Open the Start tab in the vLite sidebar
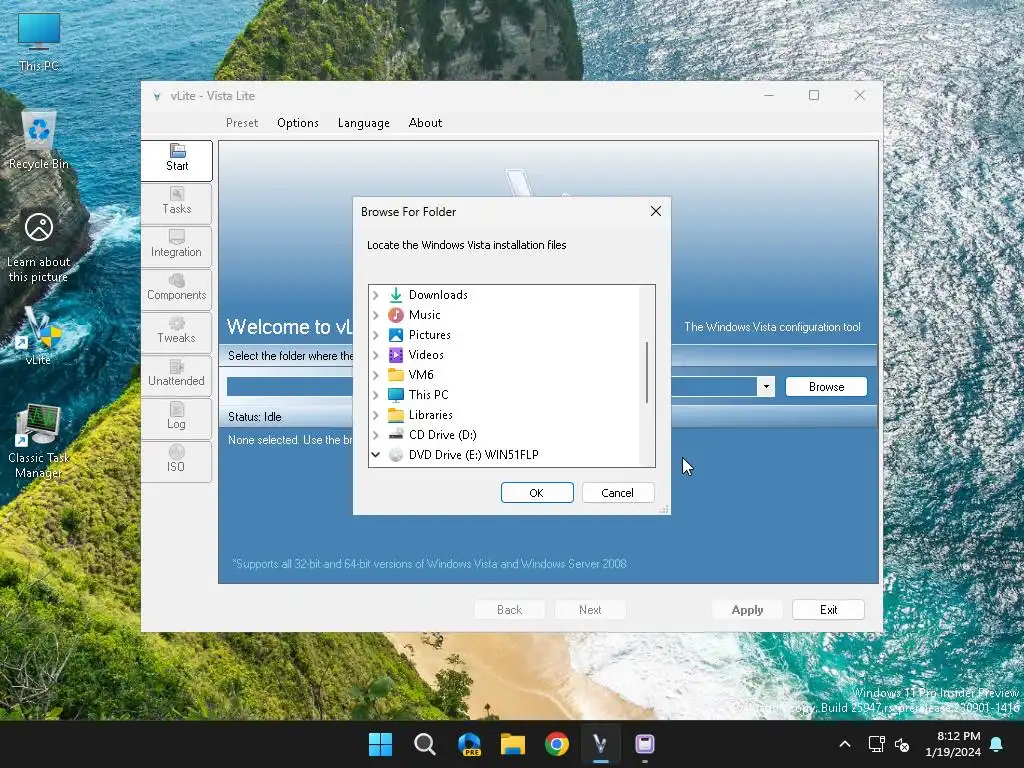 pyautogui.click(x=176, y=160)
